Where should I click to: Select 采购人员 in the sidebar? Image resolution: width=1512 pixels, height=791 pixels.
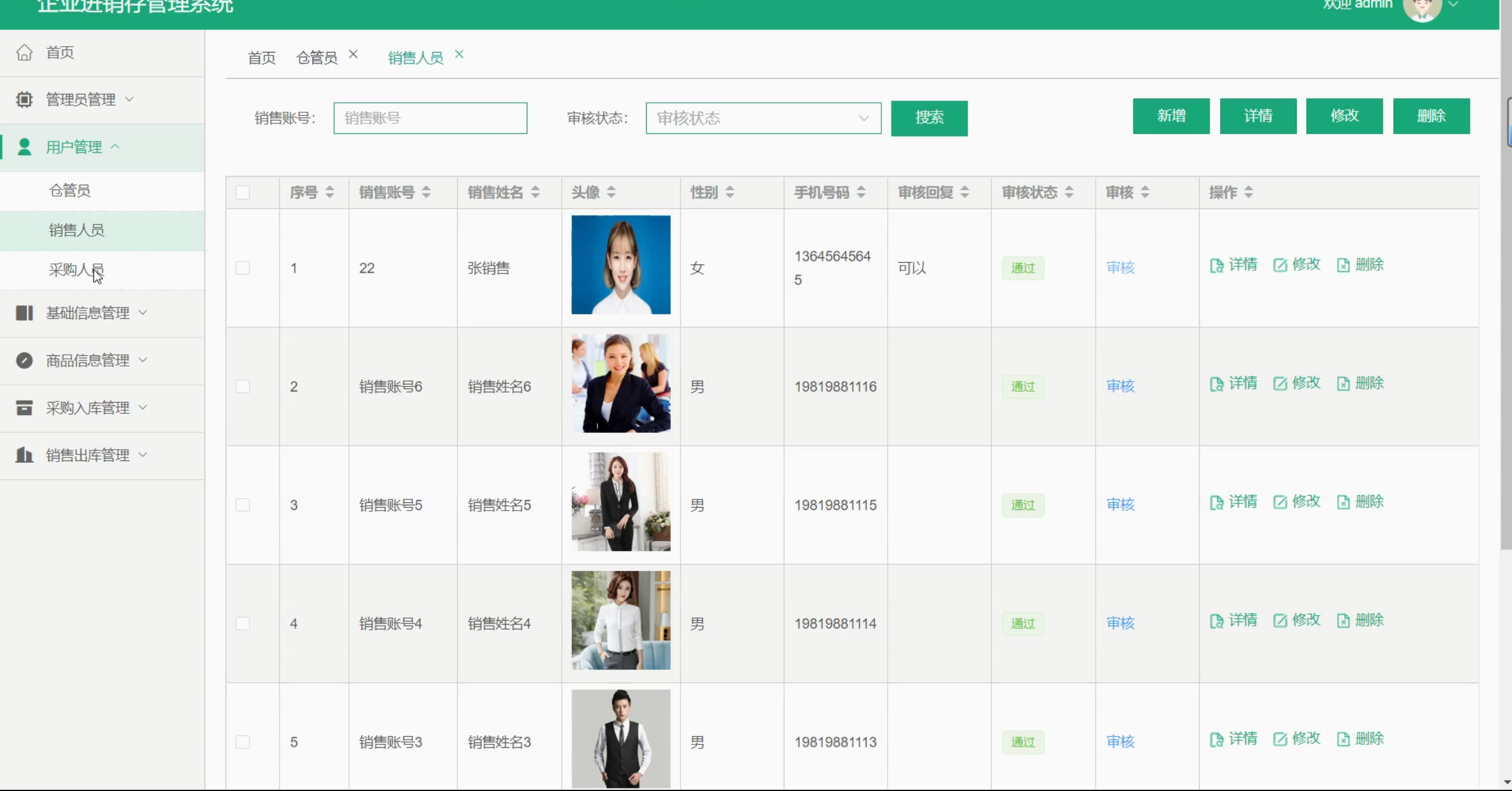coord(76,270)
